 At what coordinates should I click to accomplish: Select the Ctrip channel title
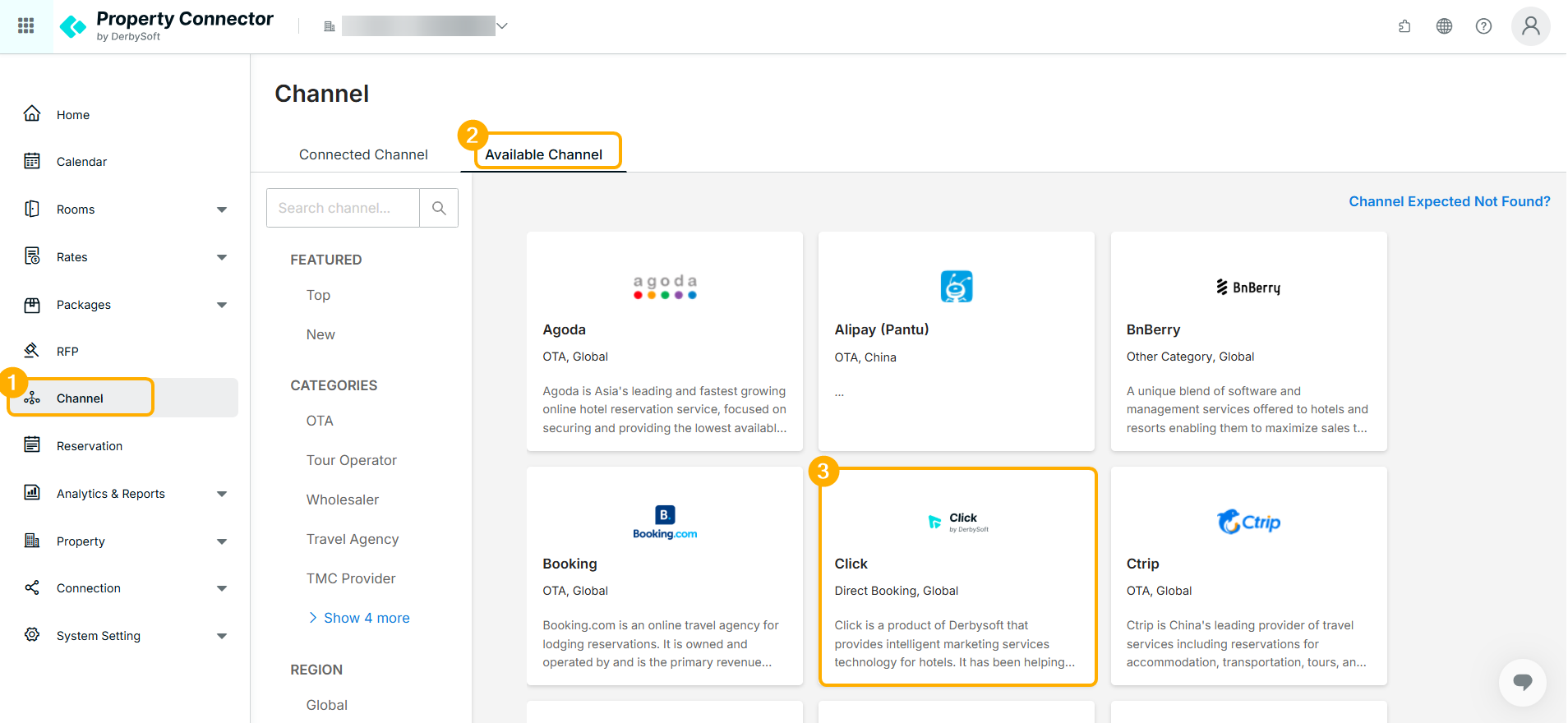[x=1142, y=564]
